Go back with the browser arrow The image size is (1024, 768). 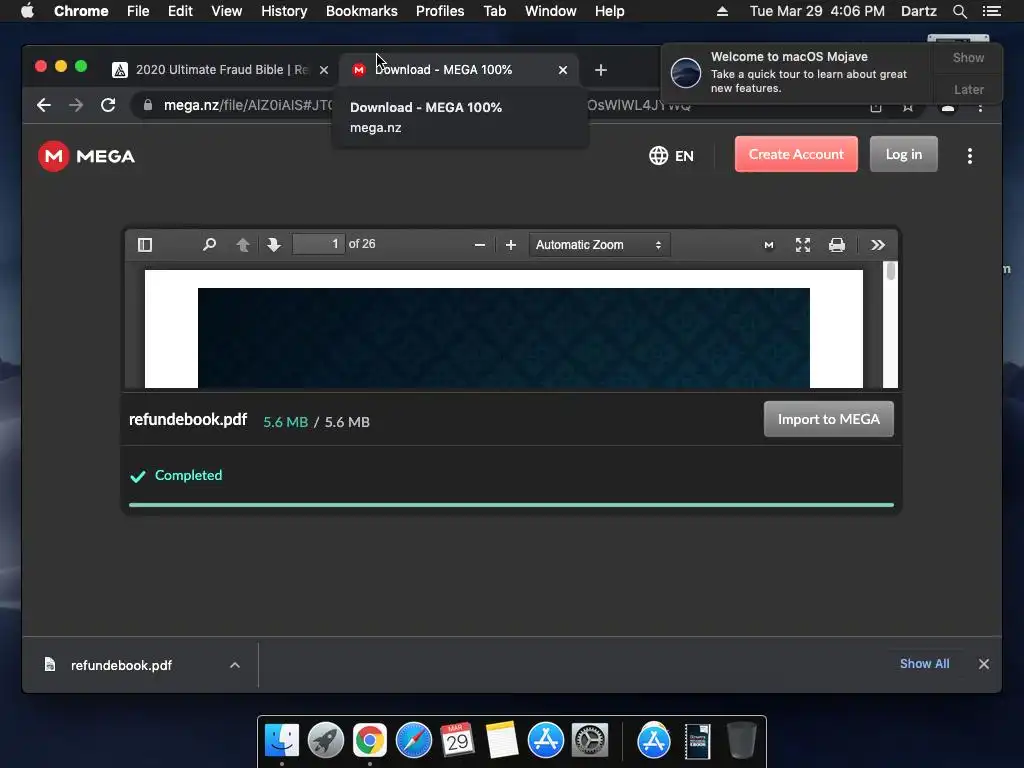coord(44,105)
